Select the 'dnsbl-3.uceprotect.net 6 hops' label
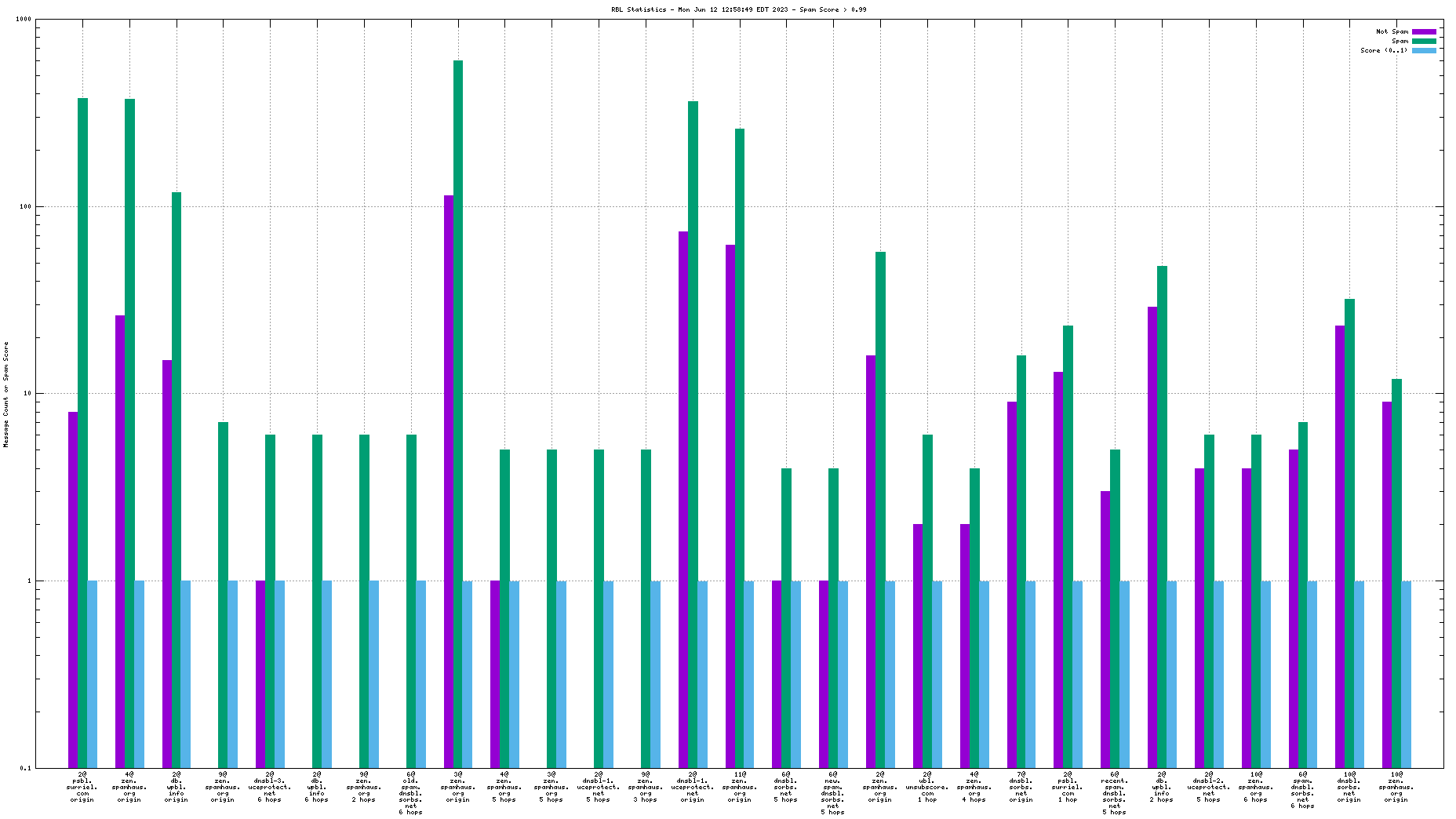1456x819 pixels. click(270, 787)
